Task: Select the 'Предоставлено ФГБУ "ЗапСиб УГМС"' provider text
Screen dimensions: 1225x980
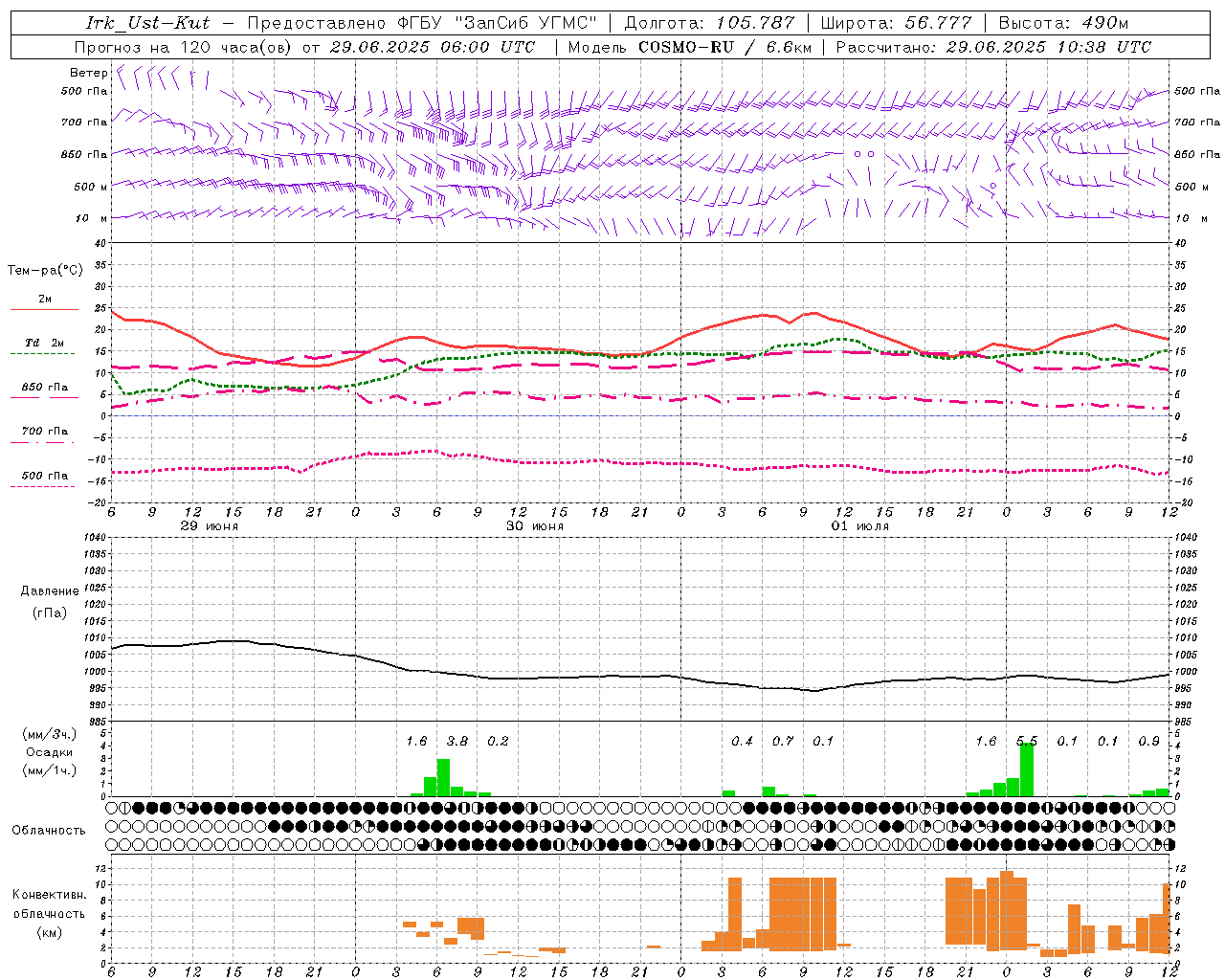Action: click(x=421, y=23)
